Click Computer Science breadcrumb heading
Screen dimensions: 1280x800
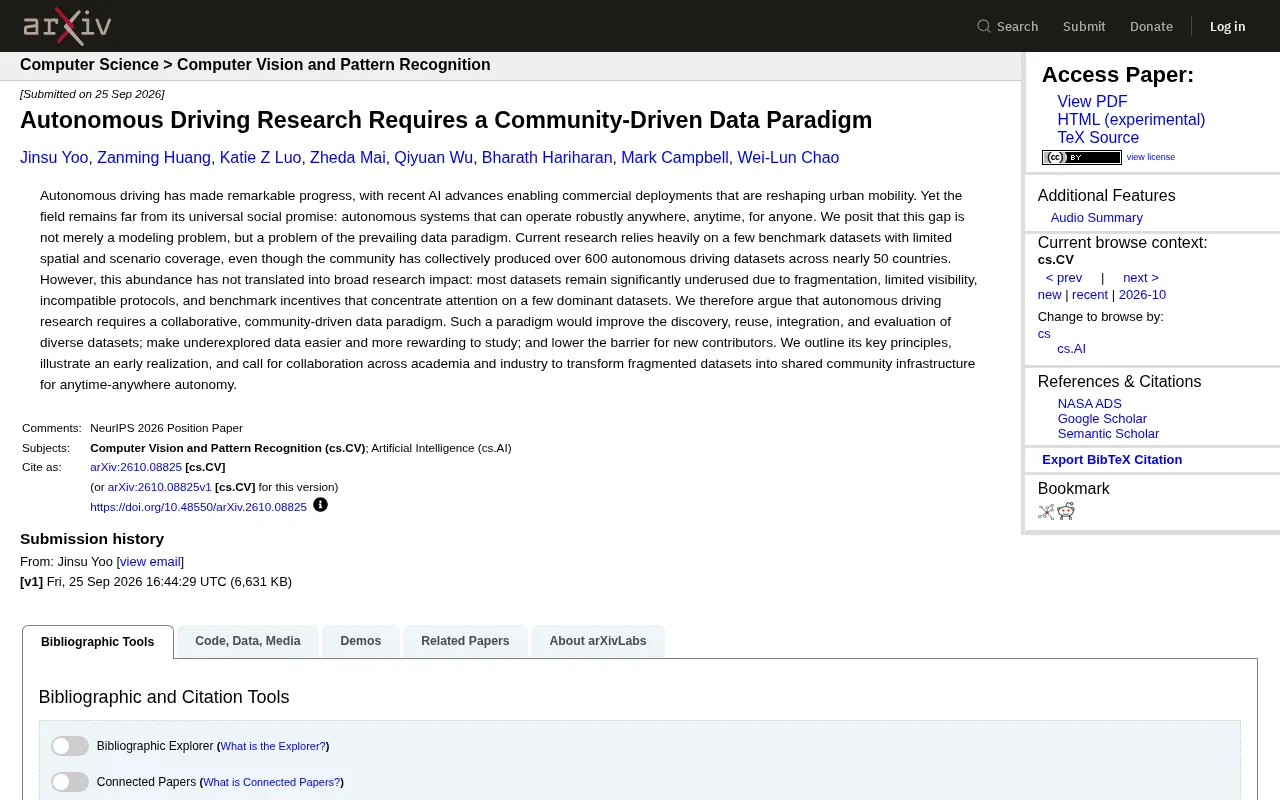click(x=89, y=65)
